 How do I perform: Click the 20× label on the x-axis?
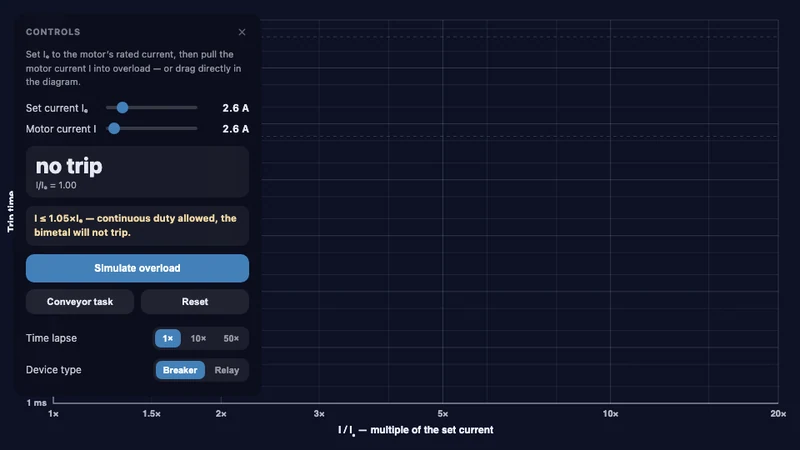click(778, 414)
